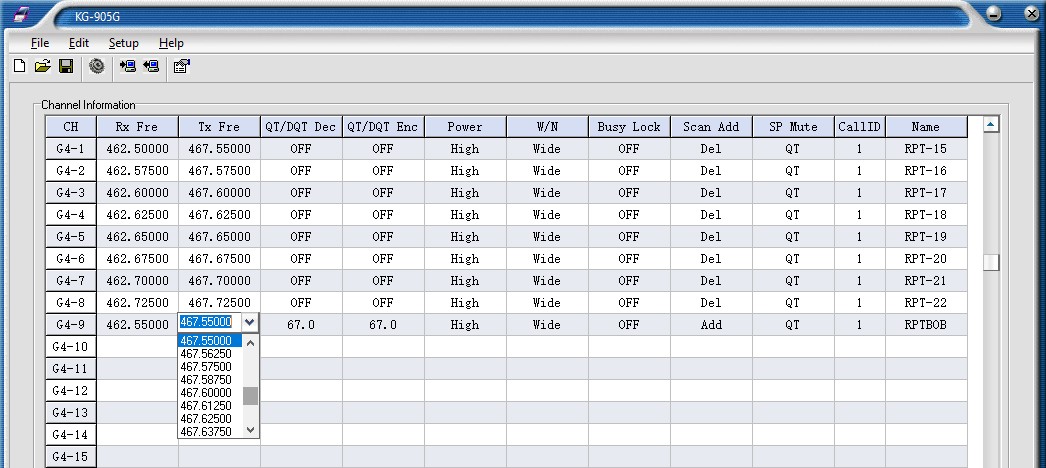Viewport: 1046px width, 468px height.
Task: Click Rx Fre 462.72500 in row G4-8
Action: pos(137,303)
